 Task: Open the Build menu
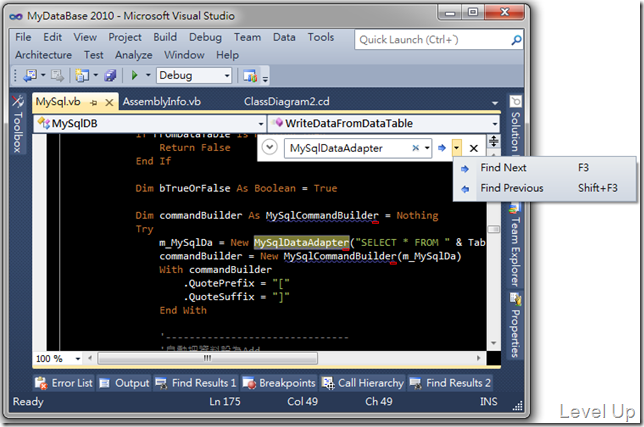[x=165, y=37]
